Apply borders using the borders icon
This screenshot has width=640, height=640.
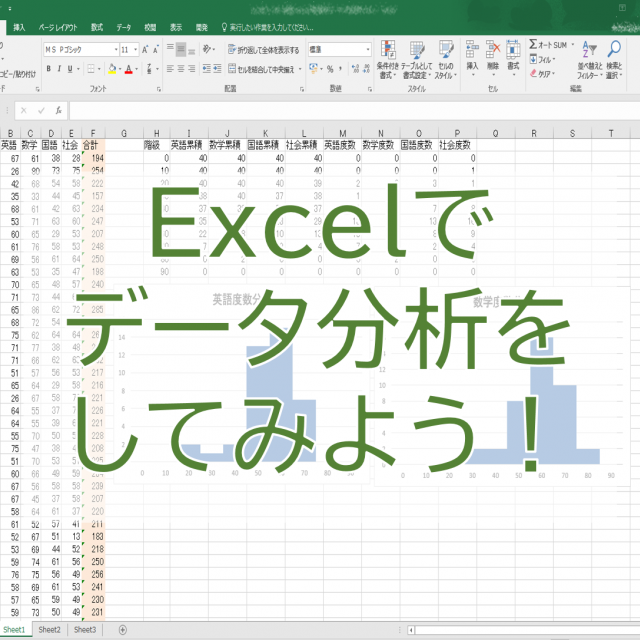pos(91,69)
